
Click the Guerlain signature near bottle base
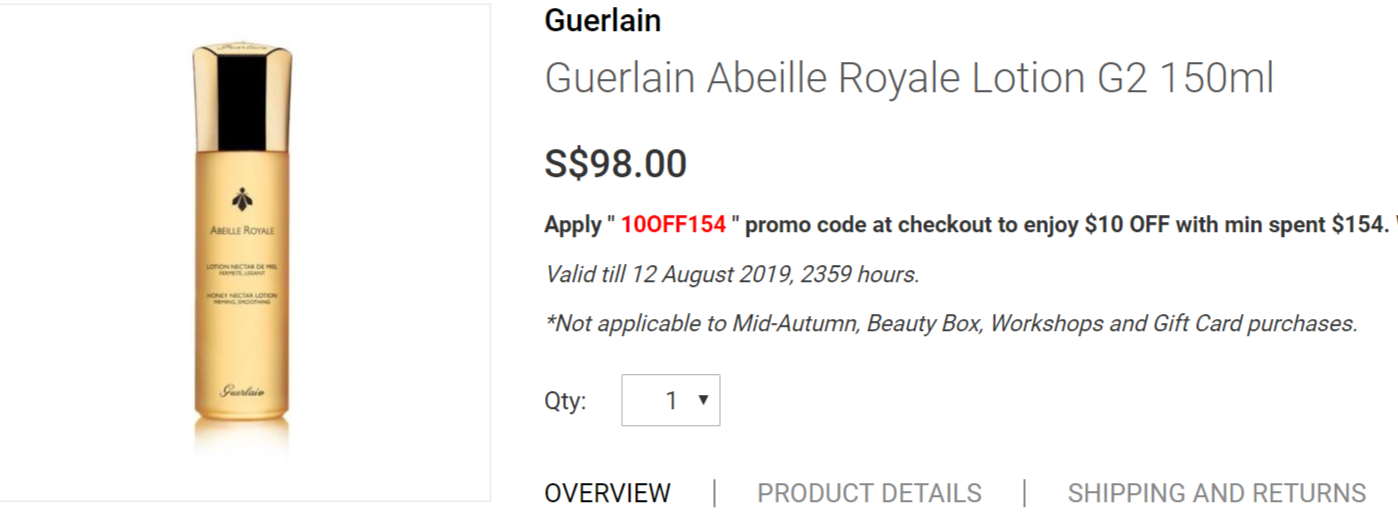click(243, 391)
